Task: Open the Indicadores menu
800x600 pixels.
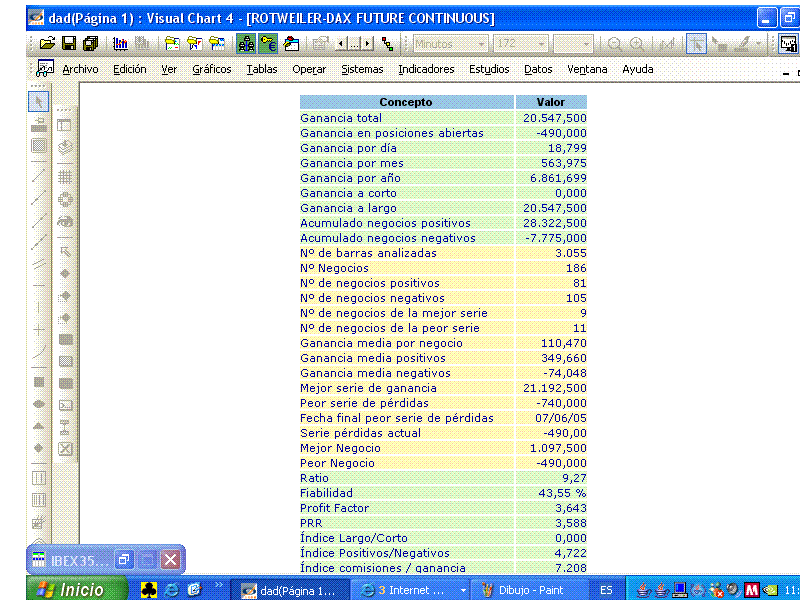Action: point(426,69)
